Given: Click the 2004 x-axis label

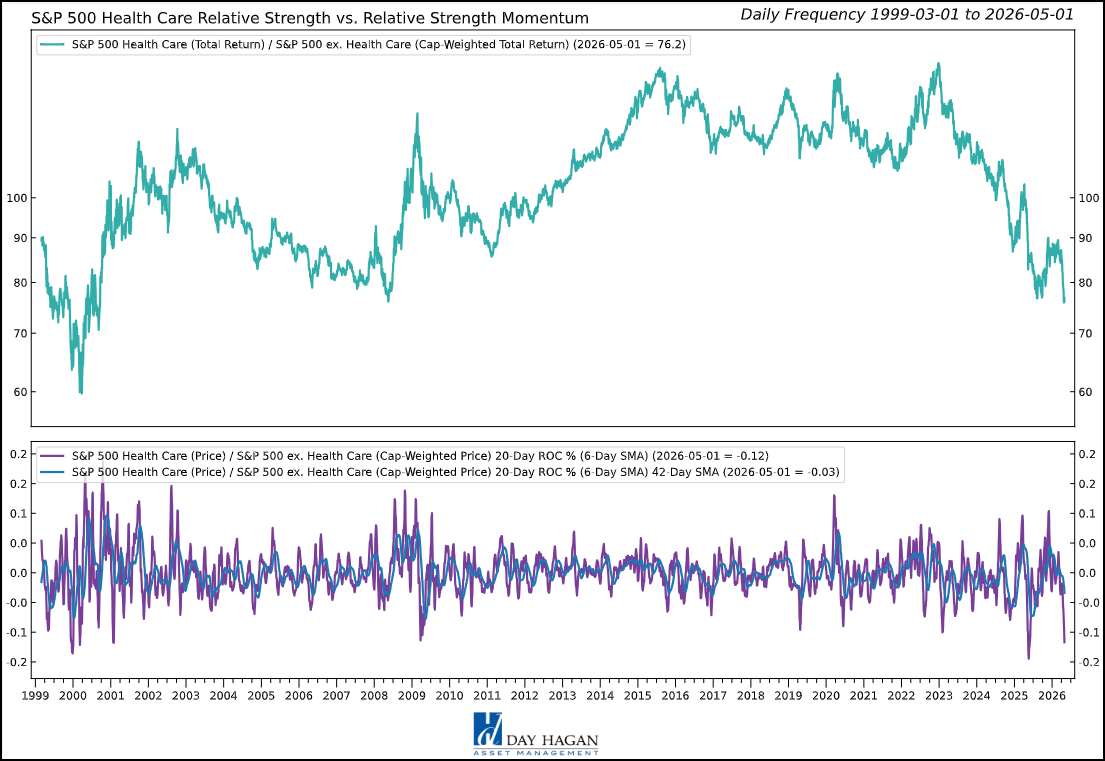Looking at the screenshot, I should [x=223, y=695].
